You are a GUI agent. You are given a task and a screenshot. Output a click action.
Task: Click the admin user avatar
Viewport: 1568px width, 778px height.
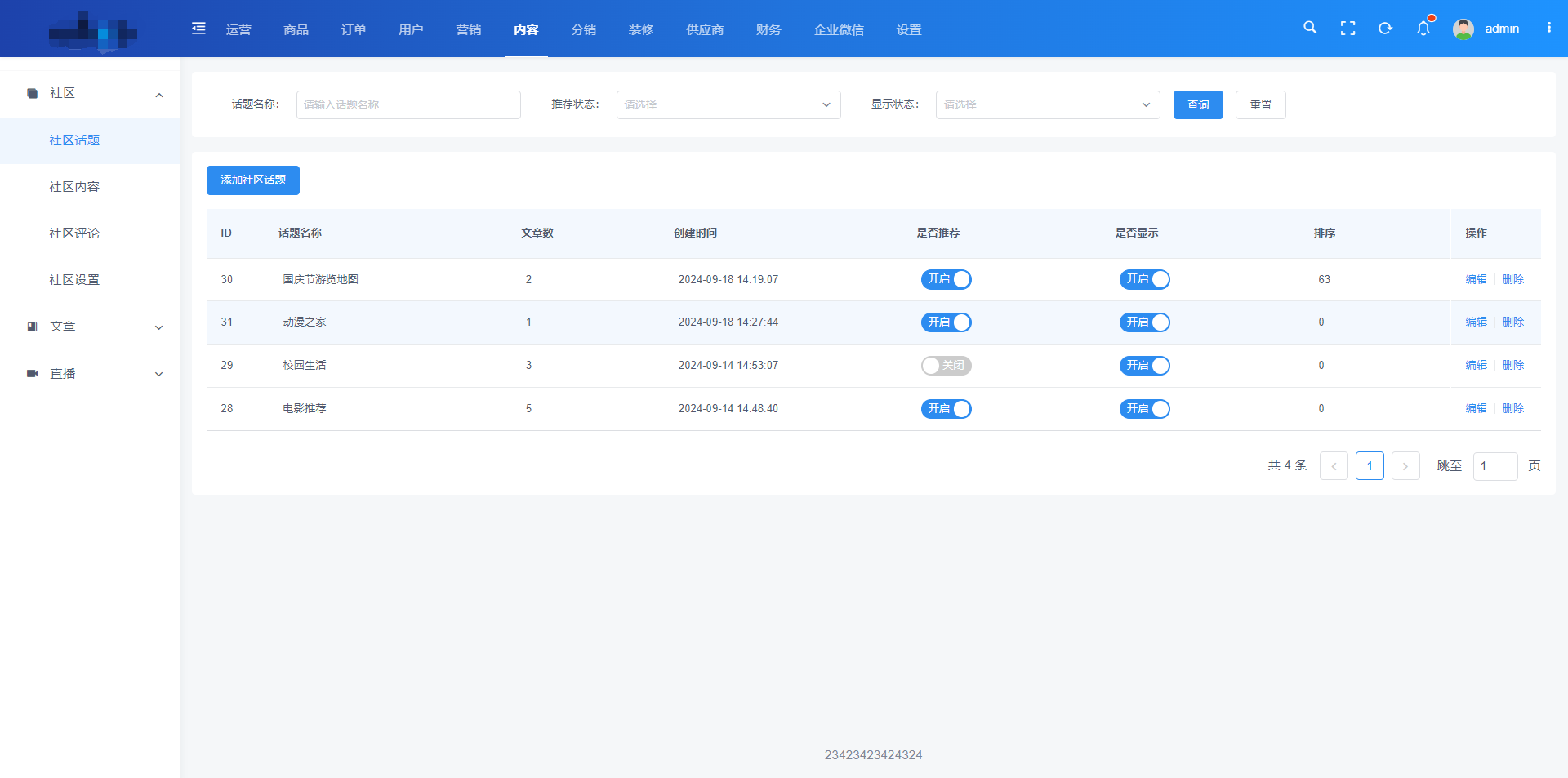click(1463, 29)
